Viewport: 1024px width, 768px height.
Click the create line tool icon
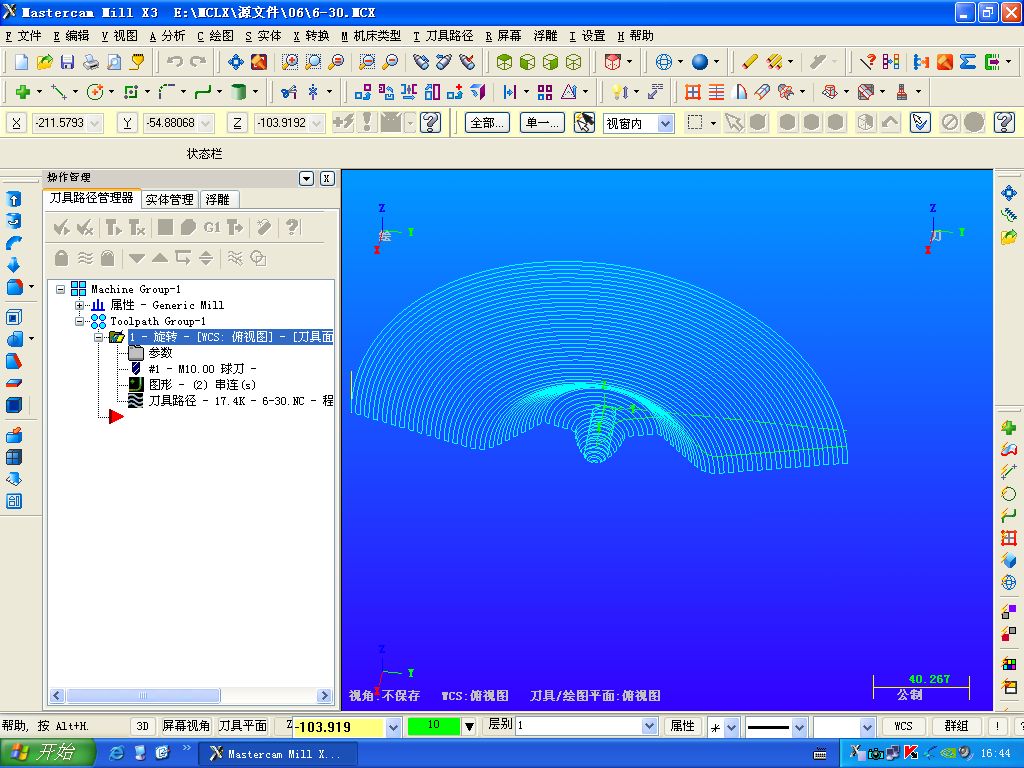pos(59,92)
